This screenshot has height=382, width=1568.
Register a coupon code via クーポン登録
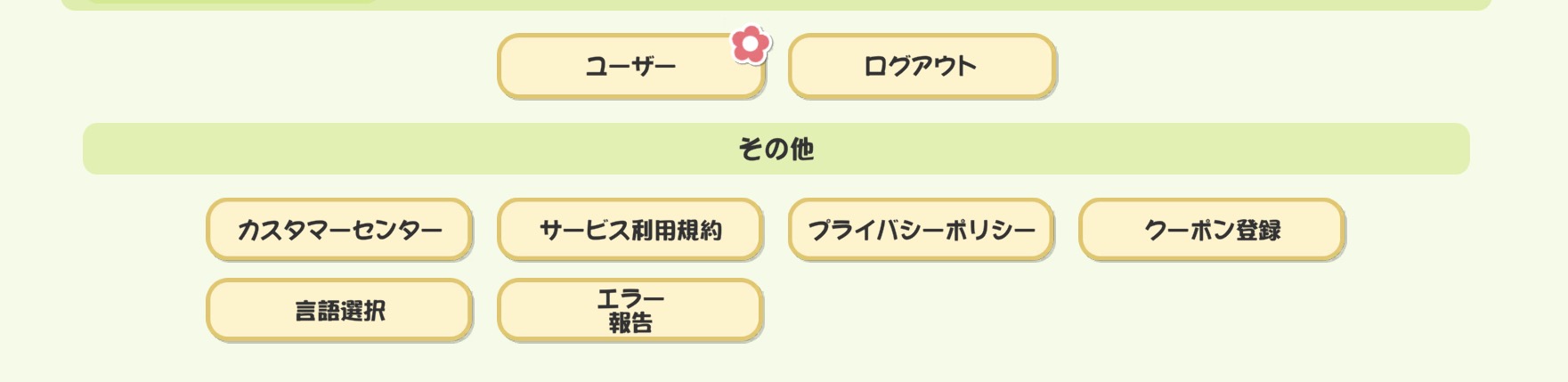[x=1212, y=230]
